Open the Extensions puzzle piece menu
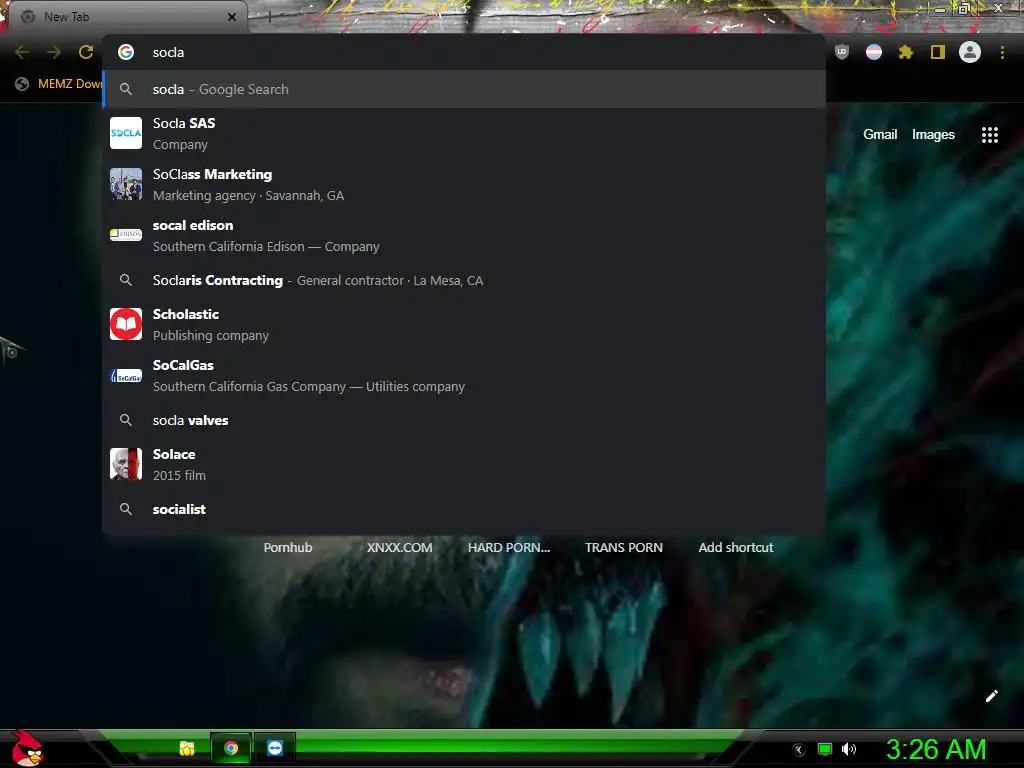The width and height of the screenshot is (1024, 768). [906, 52]
